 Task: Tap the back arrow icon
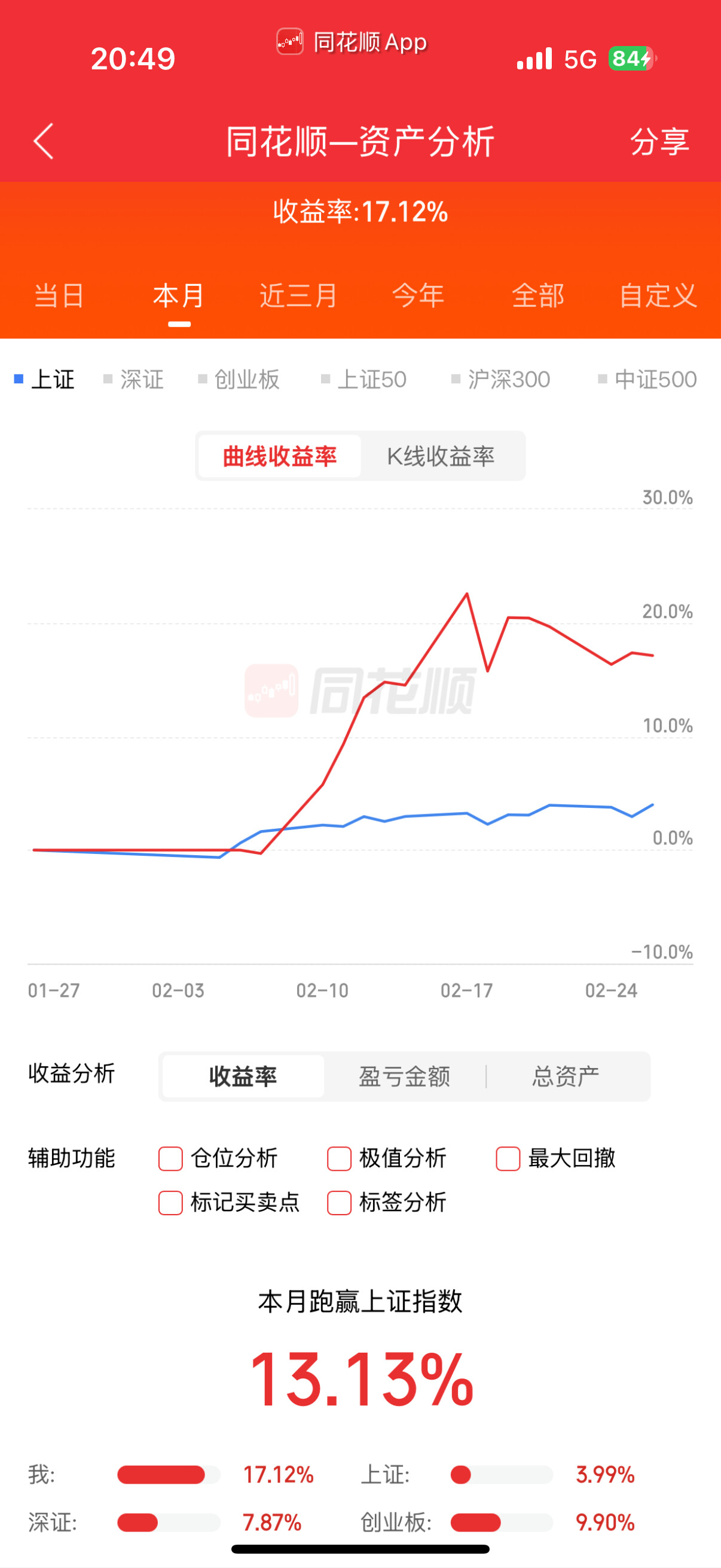(x=43, y=141)
